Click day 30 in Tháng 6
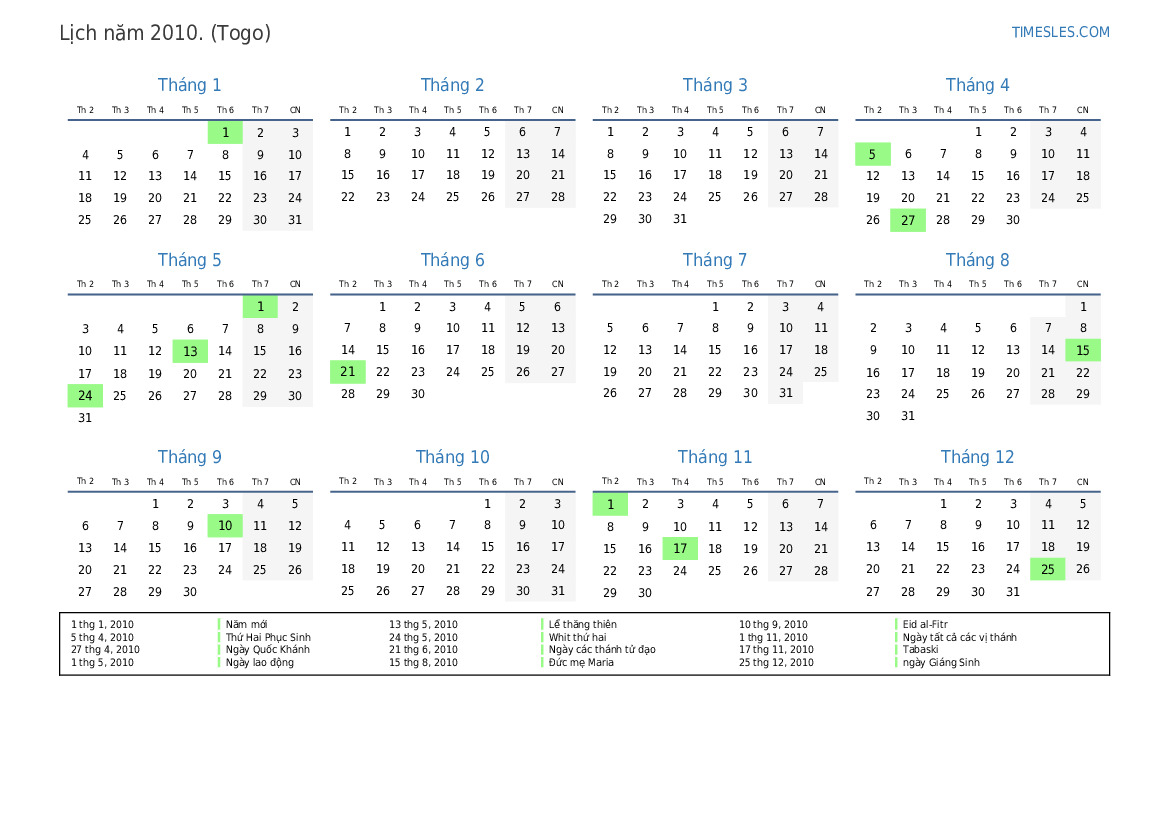The width and height of the screenshot is (1169, 827). pyautogui.click(x=418, y=394)
